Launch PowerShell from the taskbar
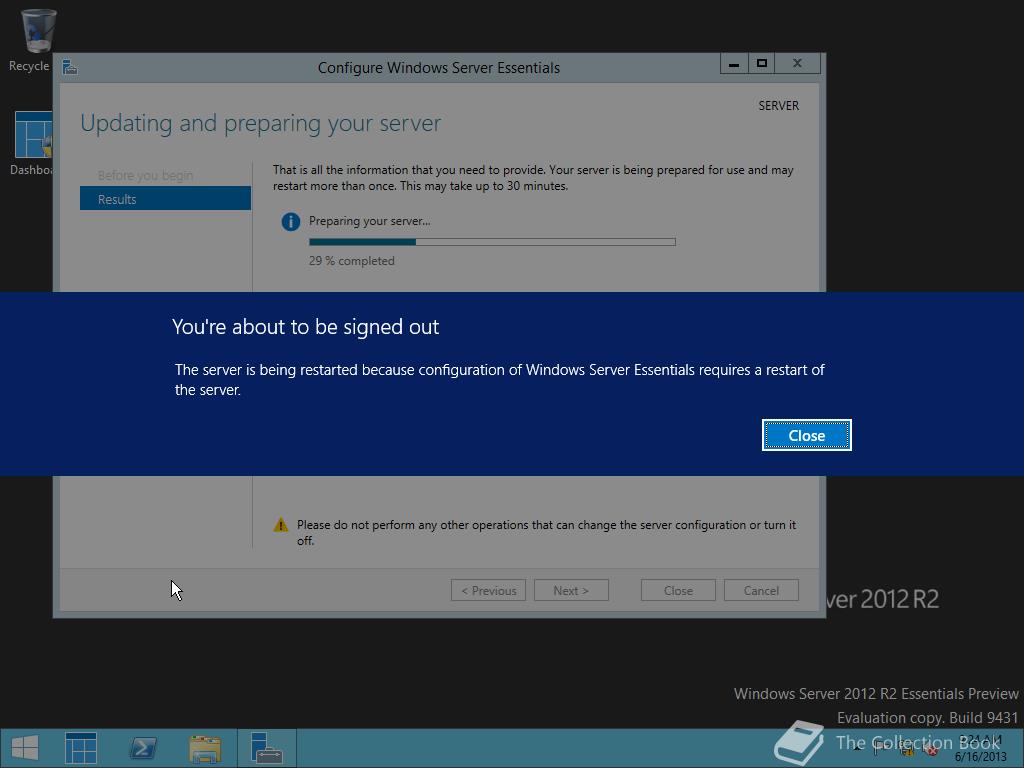Screen dimensions: 1024x768 143,748
